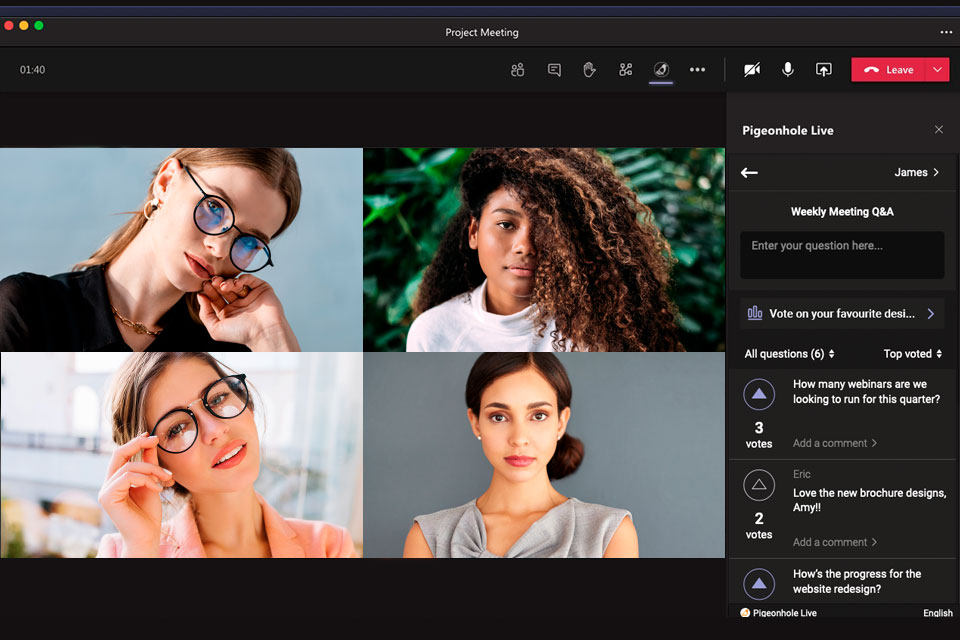Click the '3 votes' count
960x640 pixels.
pos(759,435)
